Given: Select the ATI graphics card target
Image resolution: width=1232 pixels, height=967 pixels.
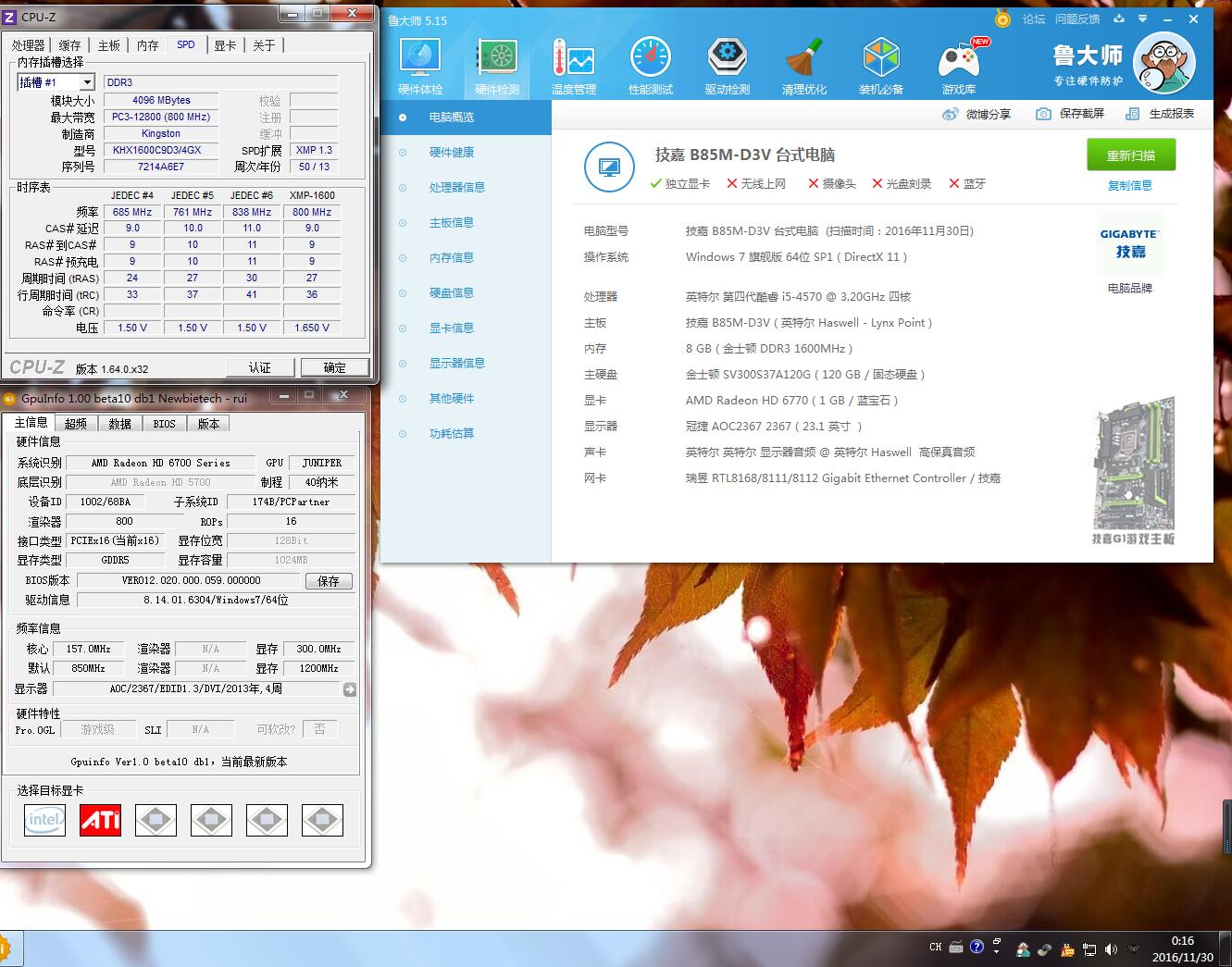Looking at the screenshot, I should 100,820.
